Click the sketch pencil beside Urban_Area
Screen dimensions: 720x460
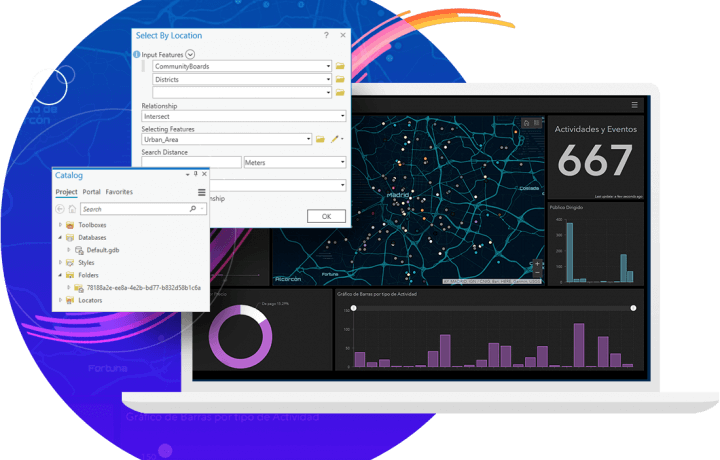click(336, 140)
